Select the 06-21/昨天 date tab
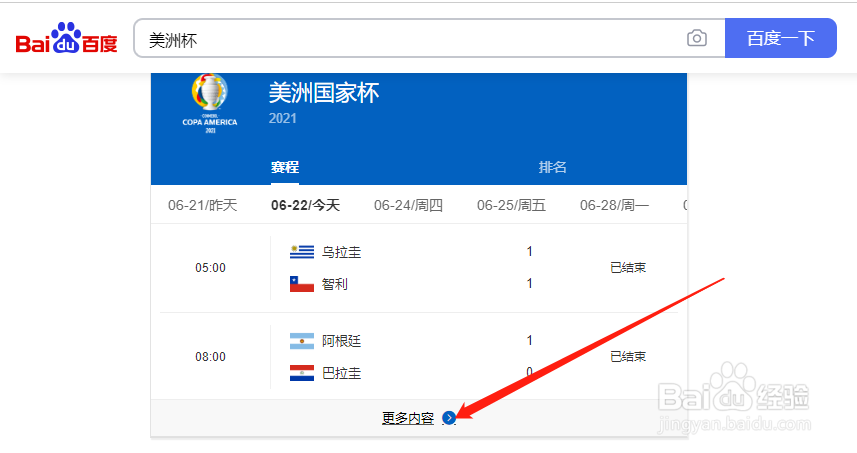Viewport: 857px width, 453px height. coord(202,205)
